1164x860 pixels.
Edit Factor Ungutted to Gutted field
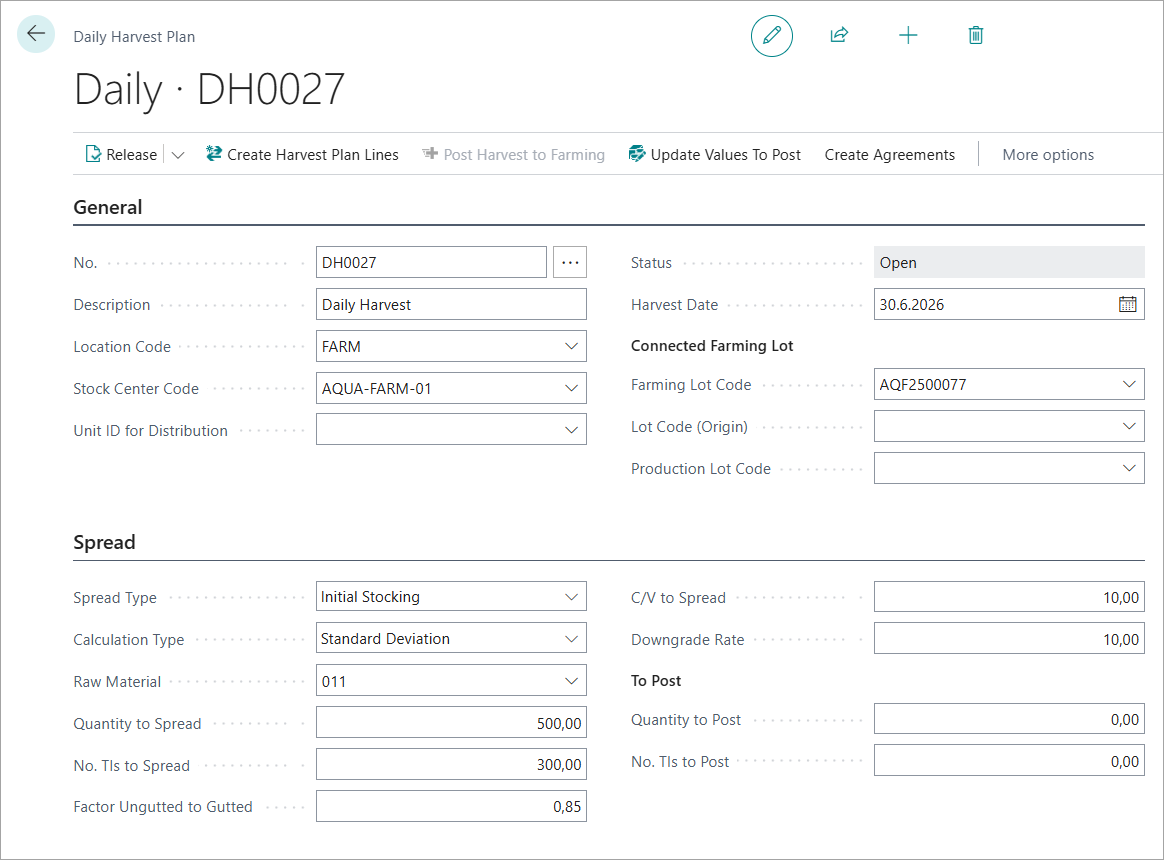tap(451, 807)
